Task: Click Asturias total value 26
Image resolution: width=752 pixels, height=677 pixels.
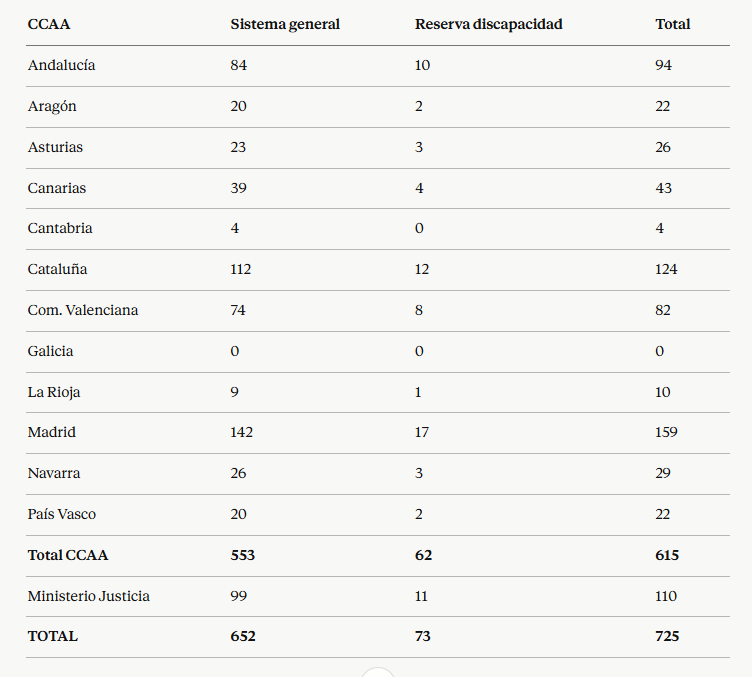Action: coord(663,147)
